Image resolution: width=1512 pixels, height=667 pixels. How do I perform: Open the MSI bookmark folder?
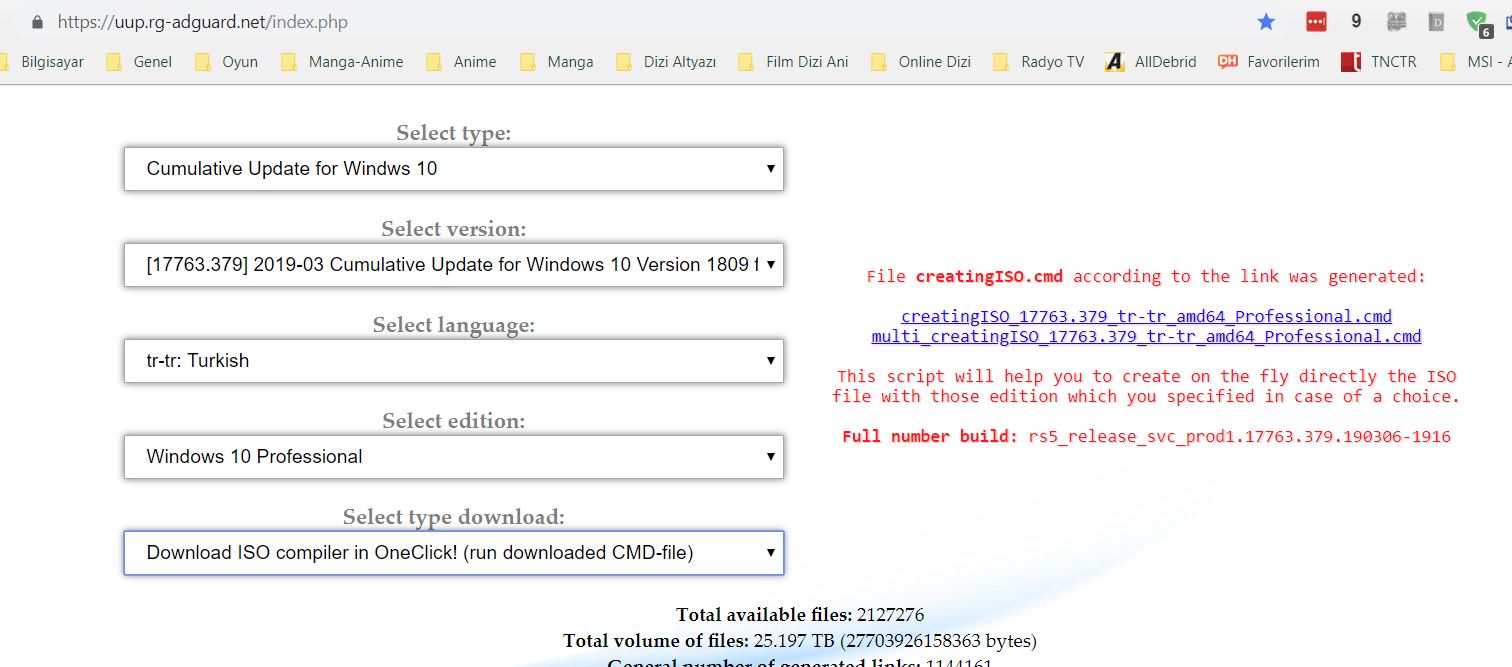(x=1476, y=62)
